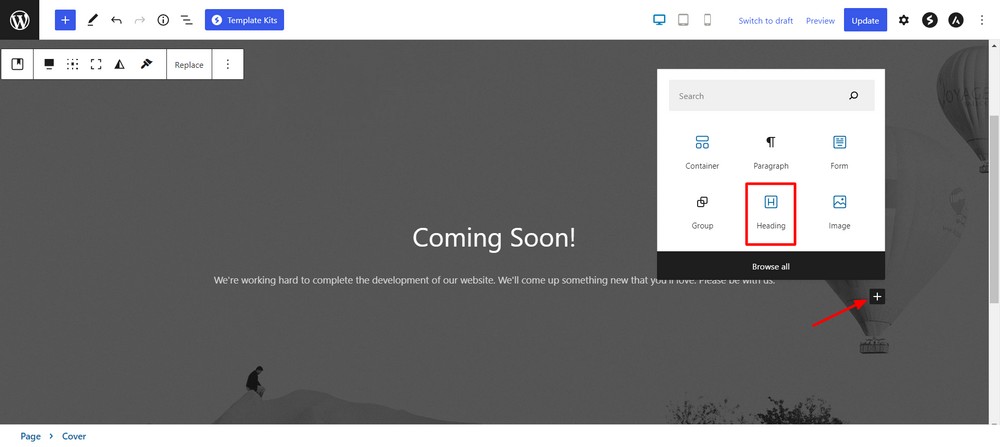
Task: Open the block inserter plus button in top toolbar
Action: coord(65,20)
